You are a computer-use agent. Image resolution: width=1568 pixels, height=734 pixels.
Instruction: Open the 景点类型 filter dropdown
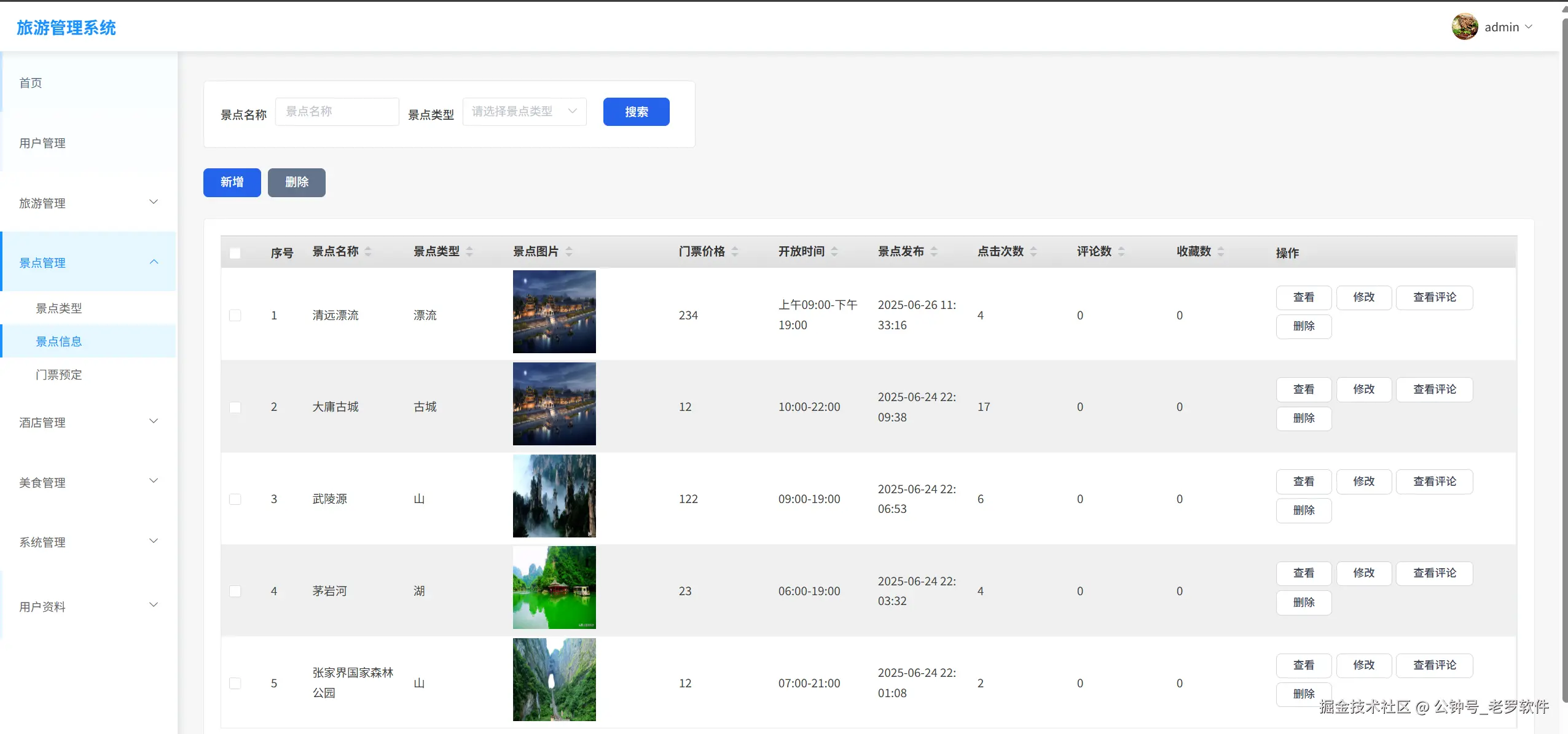coord(524,112)
